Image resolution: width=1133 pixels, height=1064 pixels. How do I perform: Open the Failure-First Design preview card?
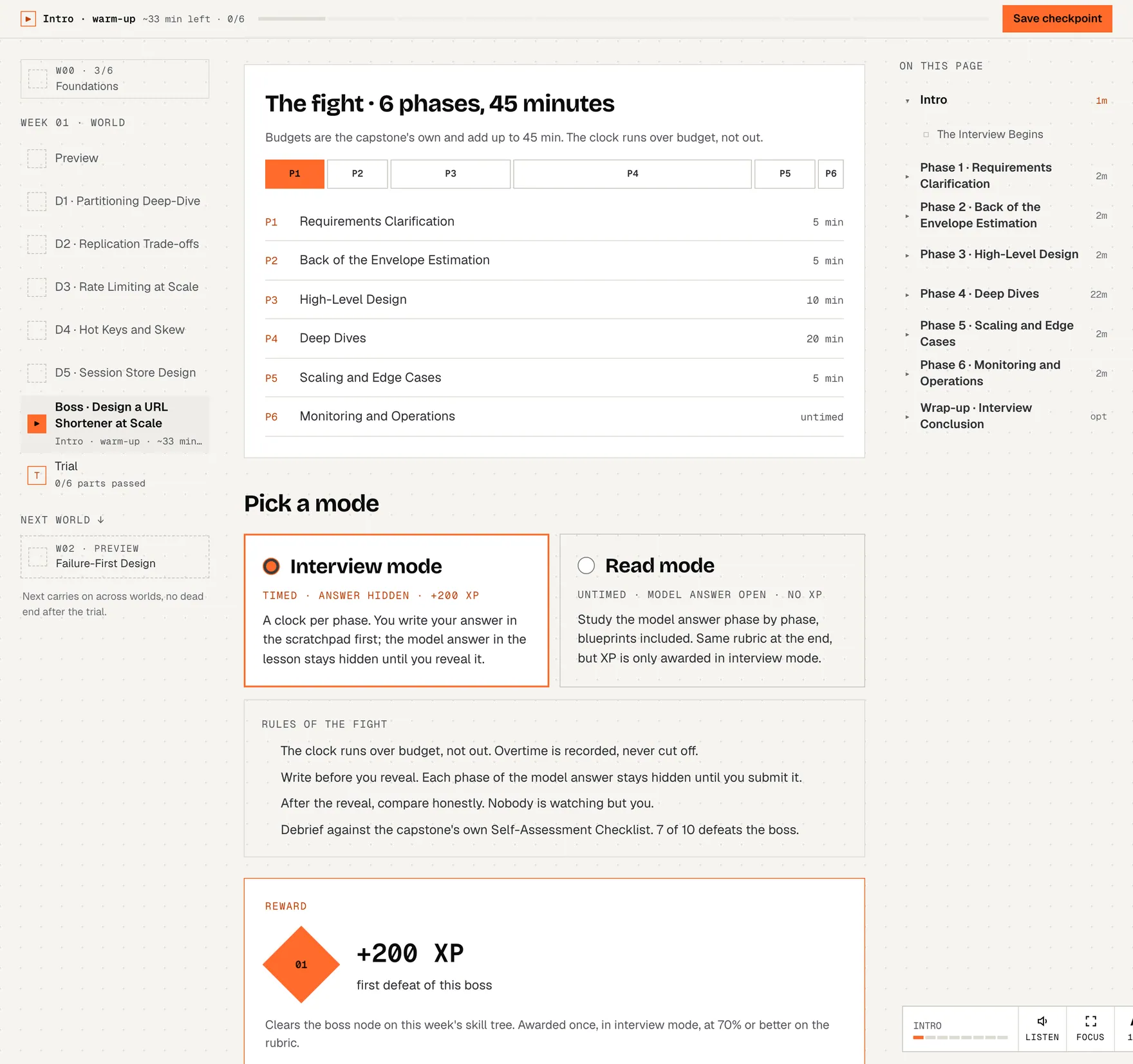[115, 557]
